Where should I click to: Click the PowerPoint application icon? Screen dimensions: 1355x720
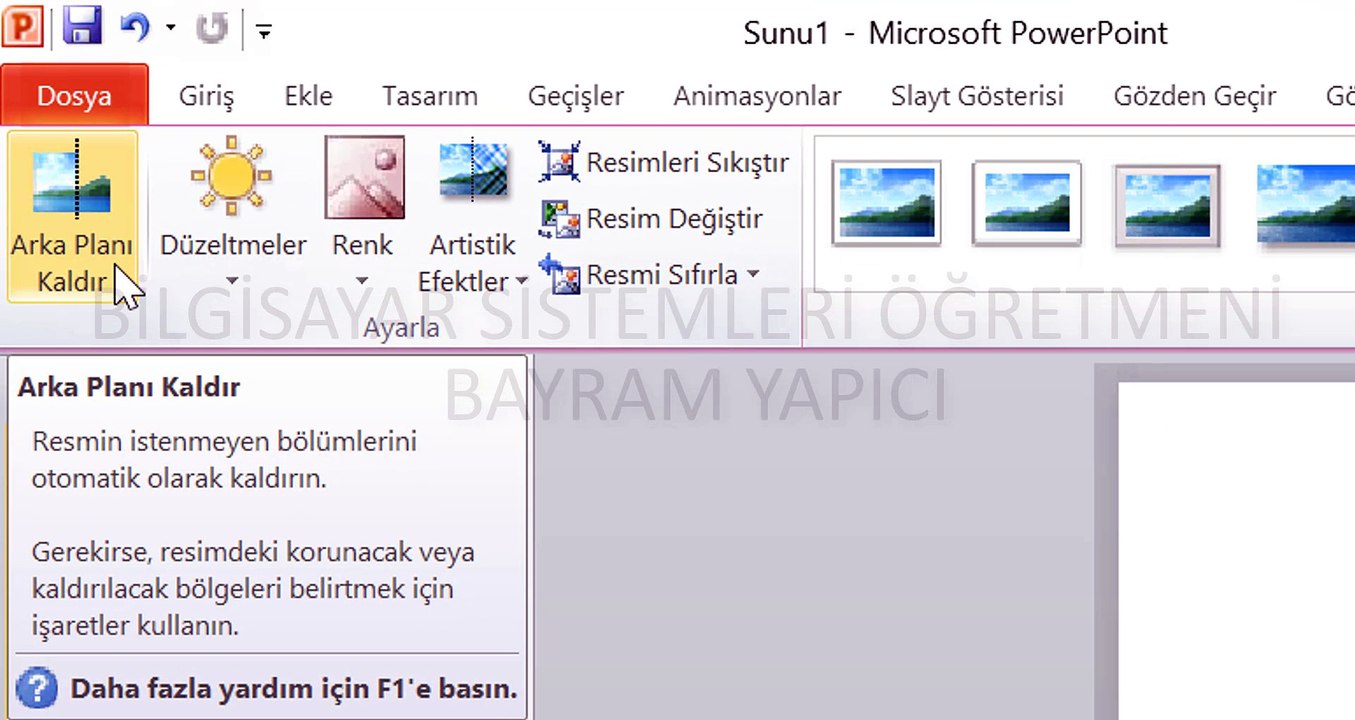coord(21,28)
